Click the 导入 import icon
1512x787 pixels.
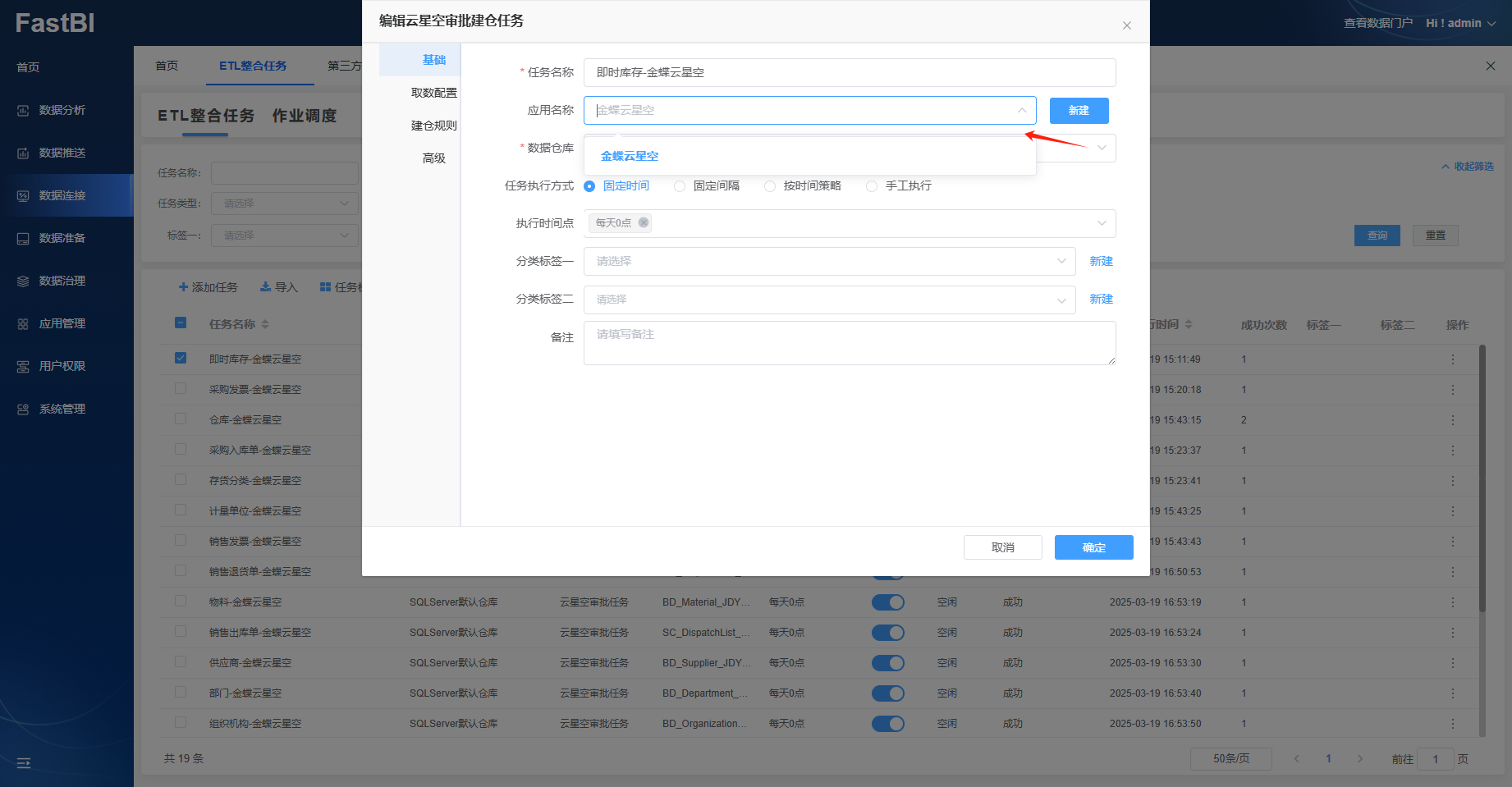point(265,287)
